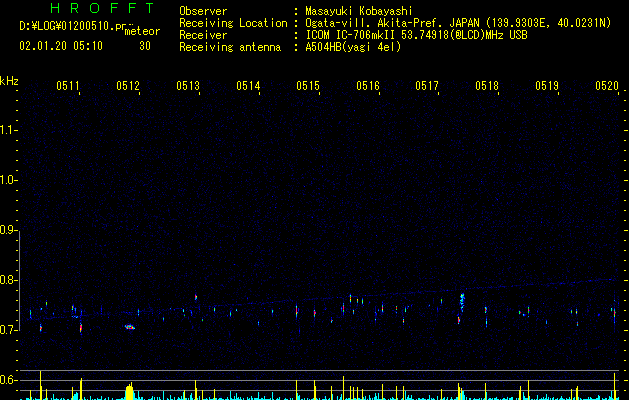Click the kHz axis unit label
This screenshot has height=400, width=629.
click(9, 81)
